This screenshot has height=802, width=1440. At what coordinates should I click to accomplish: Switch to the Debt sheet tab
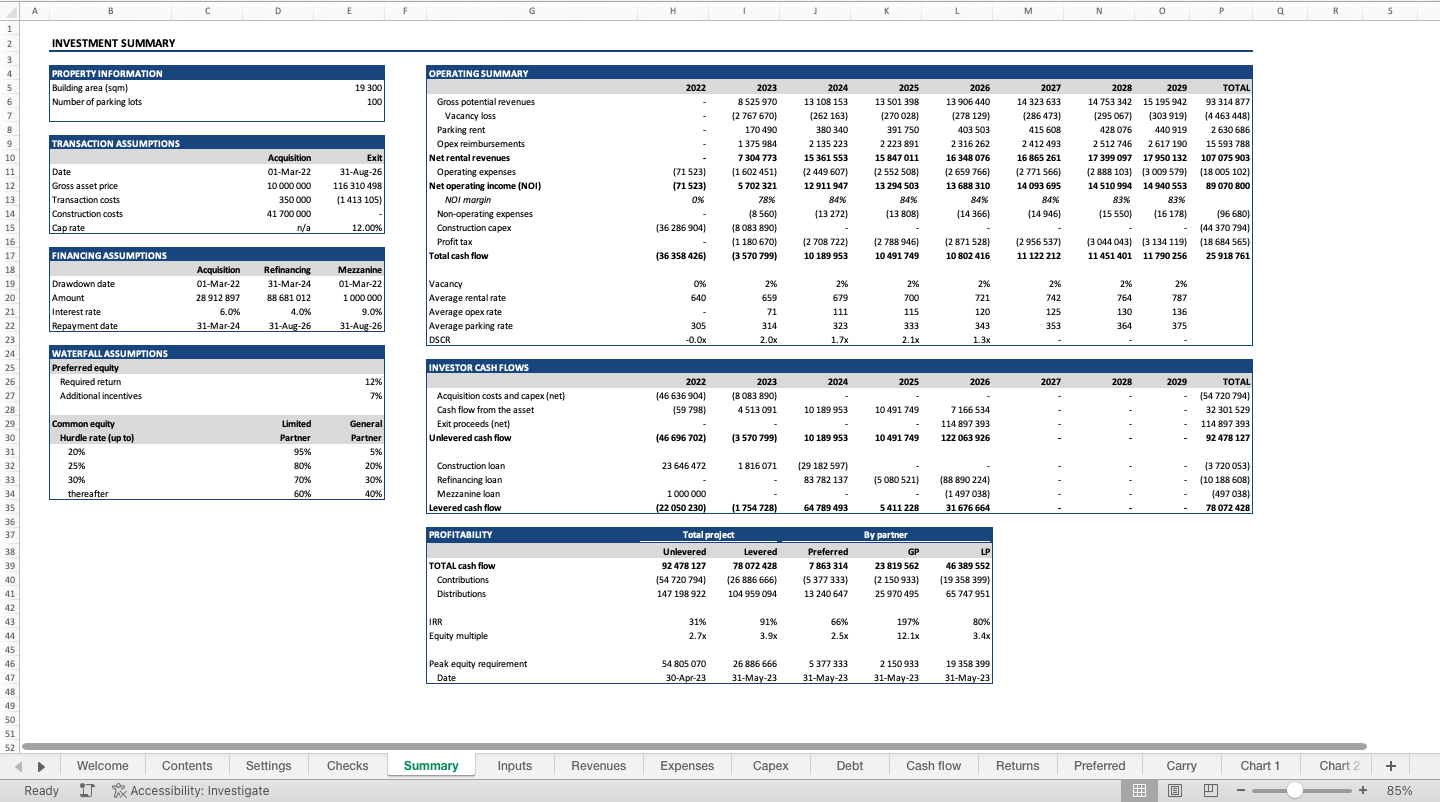(x=849, y=765)
